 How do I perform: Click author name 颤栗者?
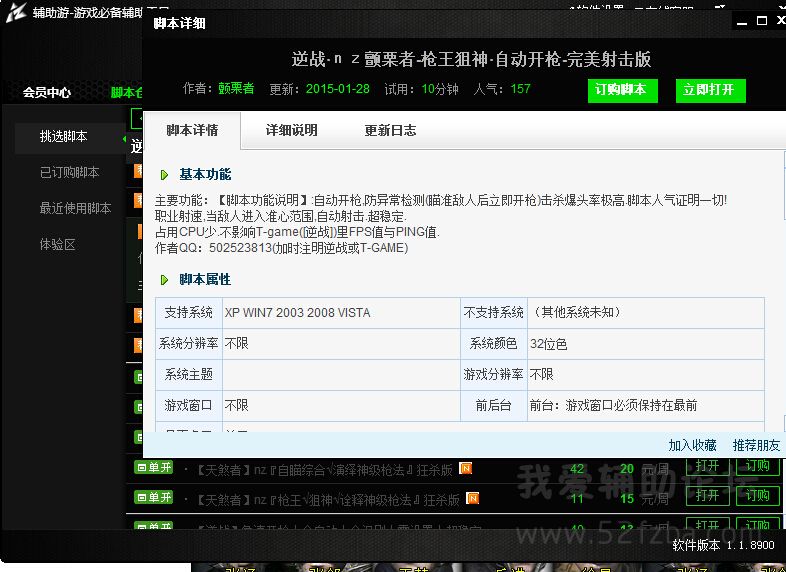(x=236, y=89)
